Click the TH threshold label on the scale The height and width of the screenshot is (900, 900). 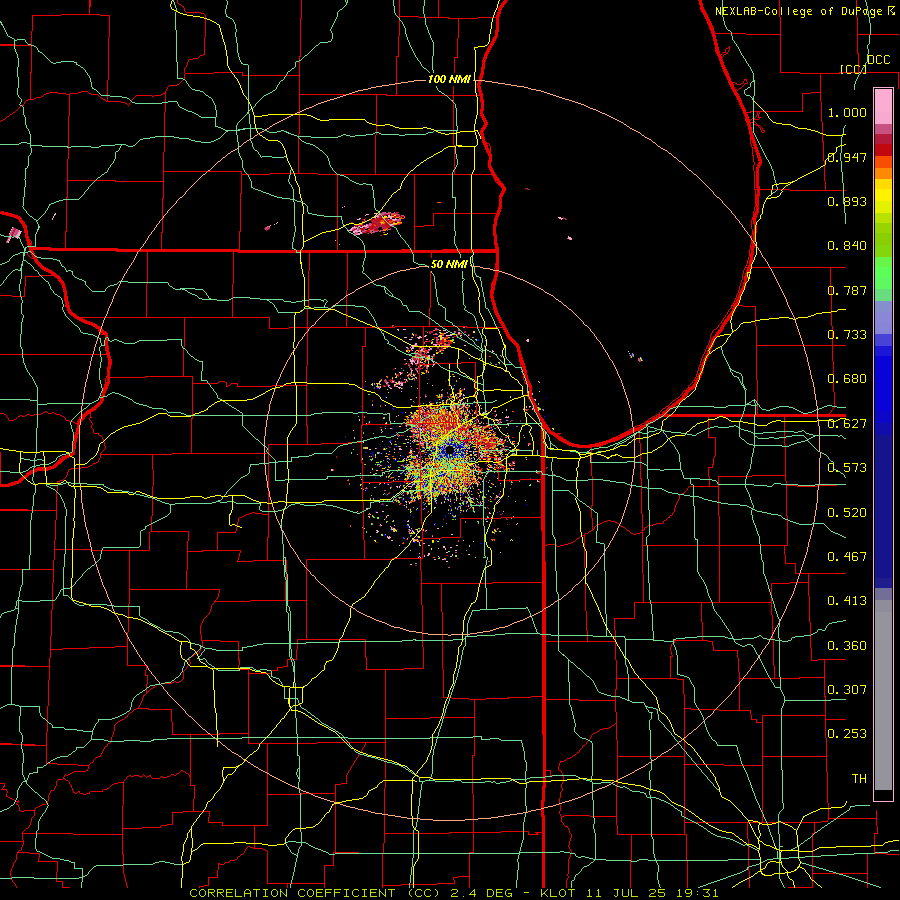859,779
